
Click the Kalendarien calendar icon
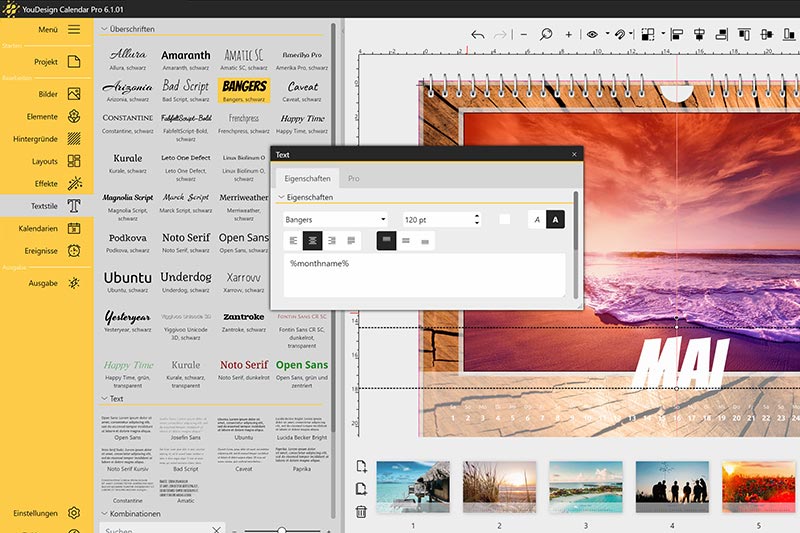click(74, 228)
